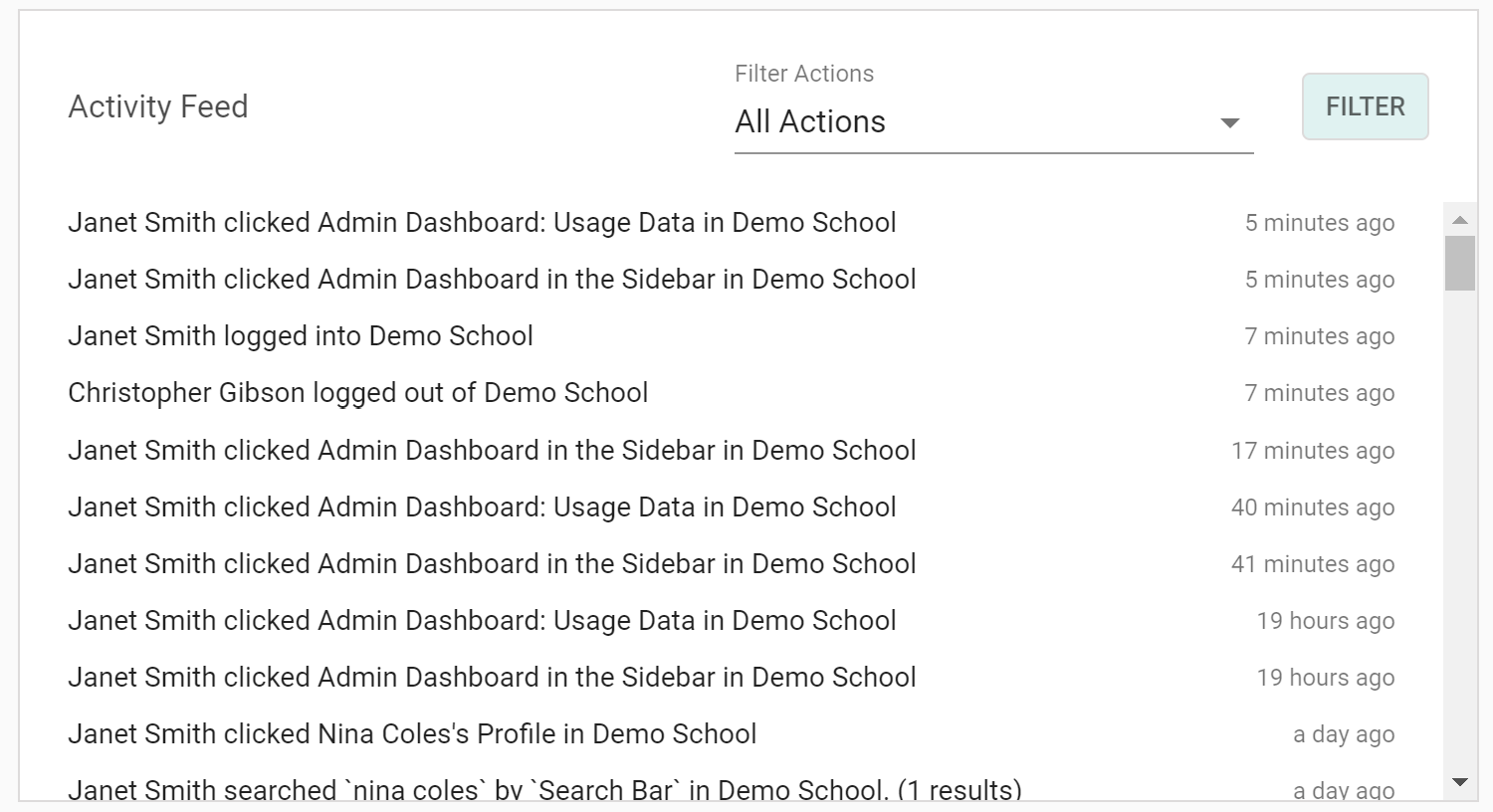Click the top 5 minutes ago timestamp
The image size is (1493, 812).
pyautogui.click(x=1319, y=223)
